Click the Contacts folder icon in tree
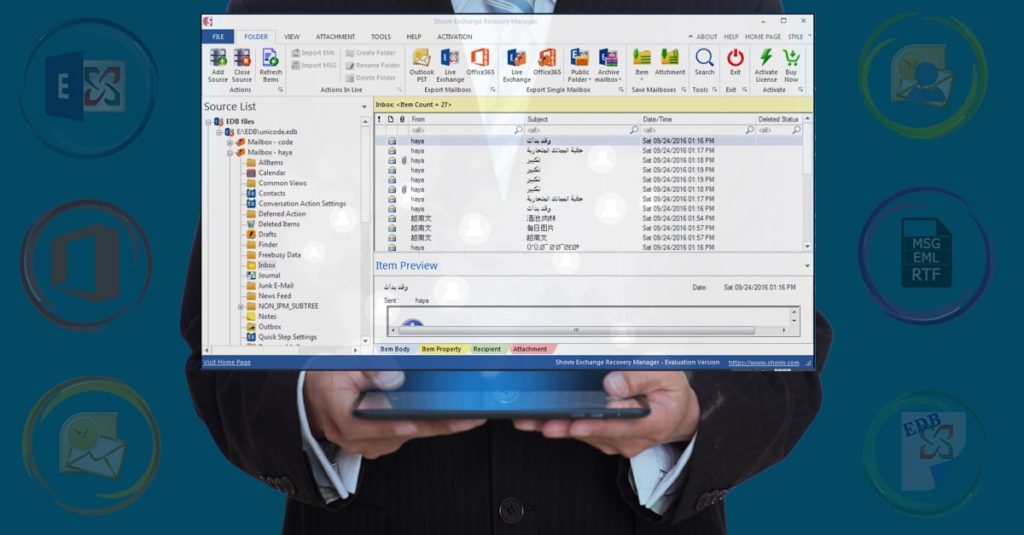 click(251, 193)
